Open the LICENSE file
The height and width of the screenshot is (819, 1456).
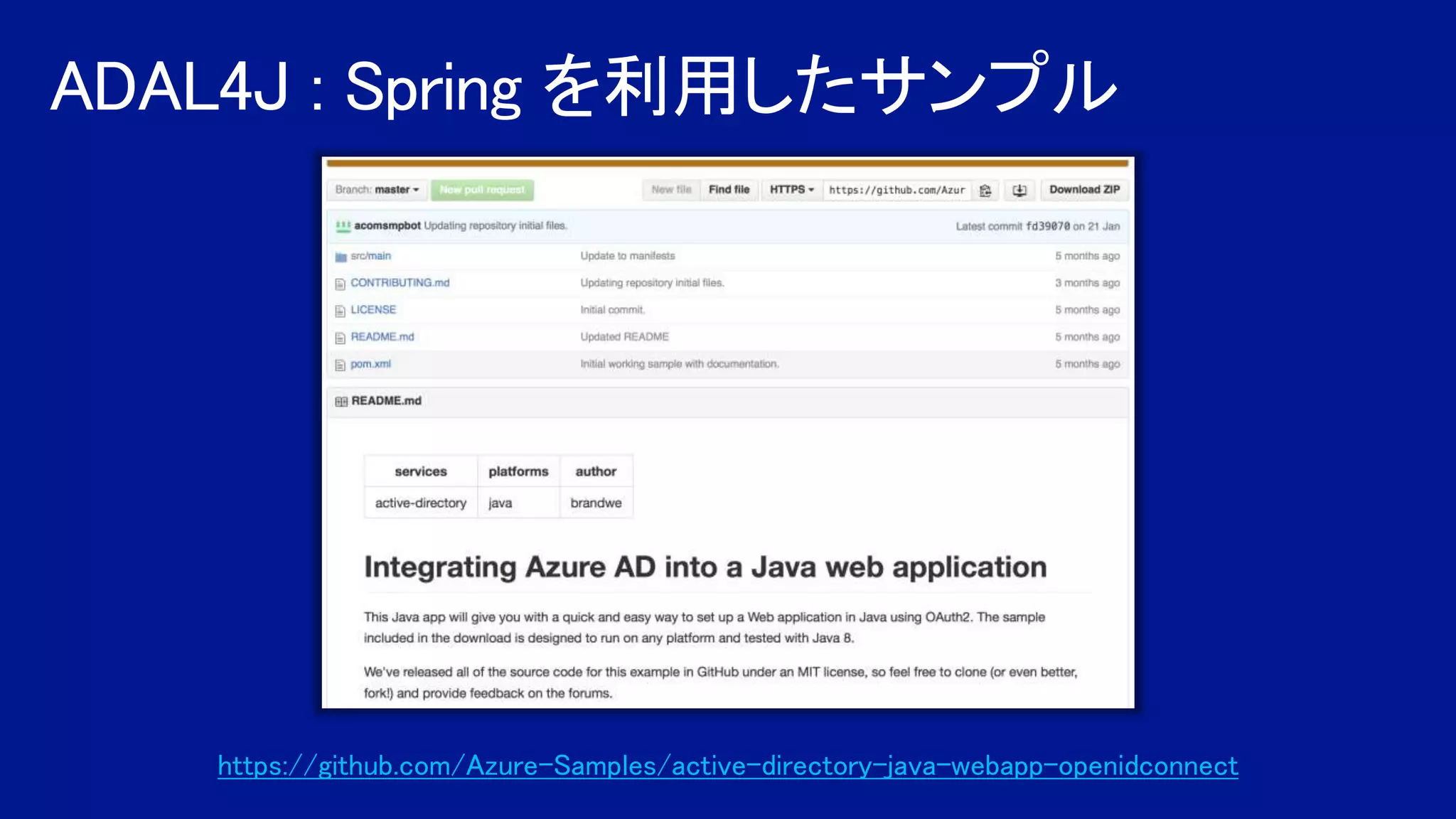[x=373, y=310]
